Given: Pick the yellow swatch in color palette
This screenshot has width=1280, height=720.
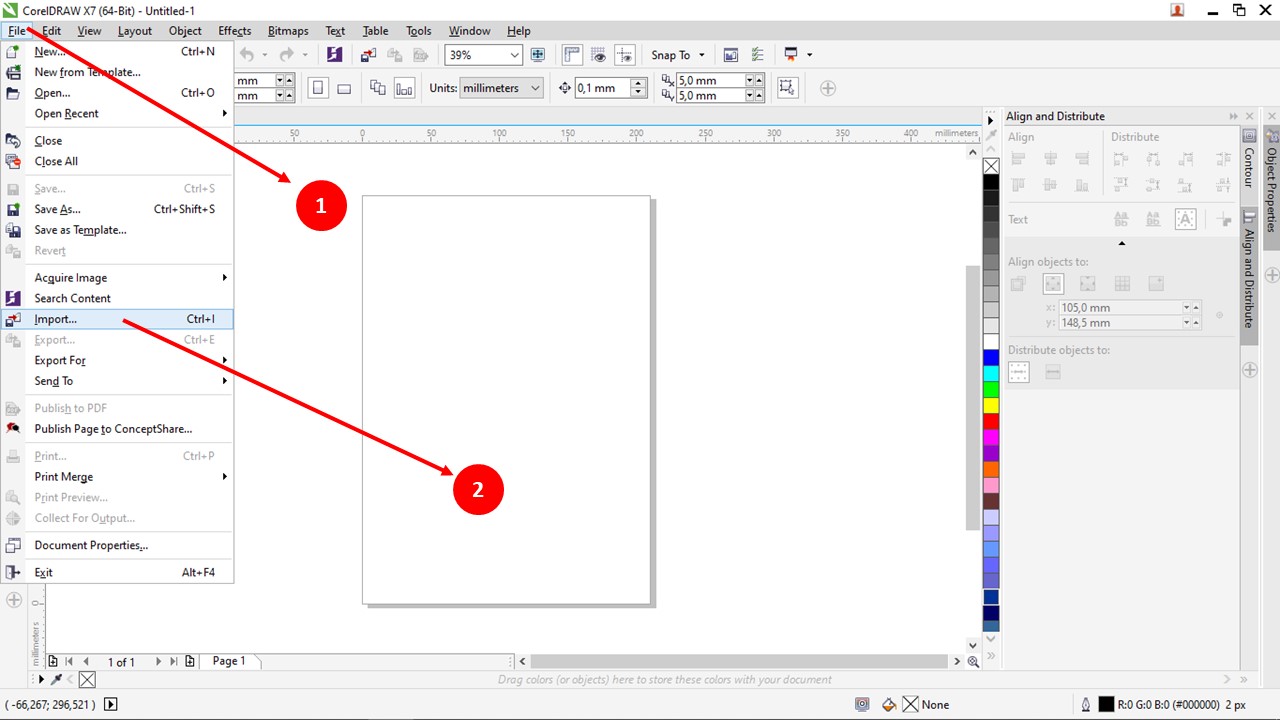Looking at the screenshot, I should (x=991, y=406).
